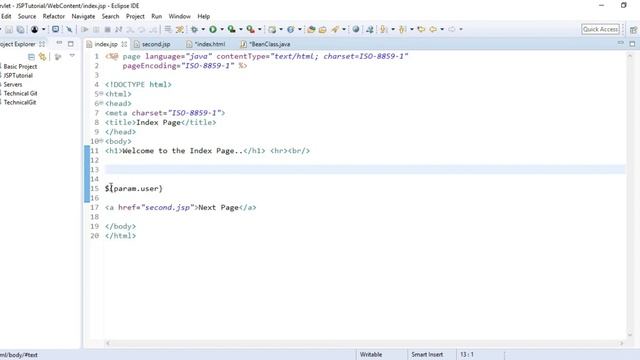Open Back history dropdown arrow
This screenshot has height=360, width=640.
point(442,29)
